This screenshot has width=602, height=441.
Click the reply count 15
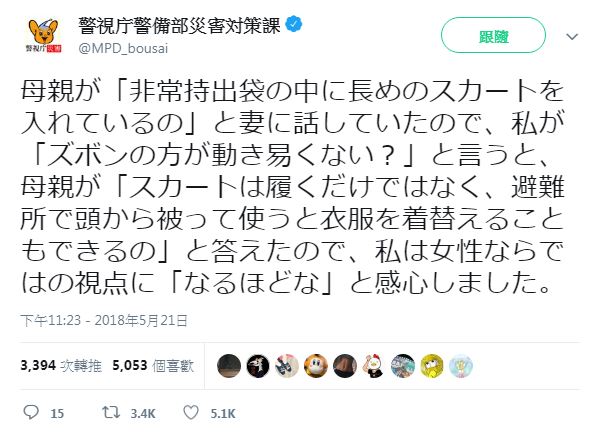[x=57, y=412]
